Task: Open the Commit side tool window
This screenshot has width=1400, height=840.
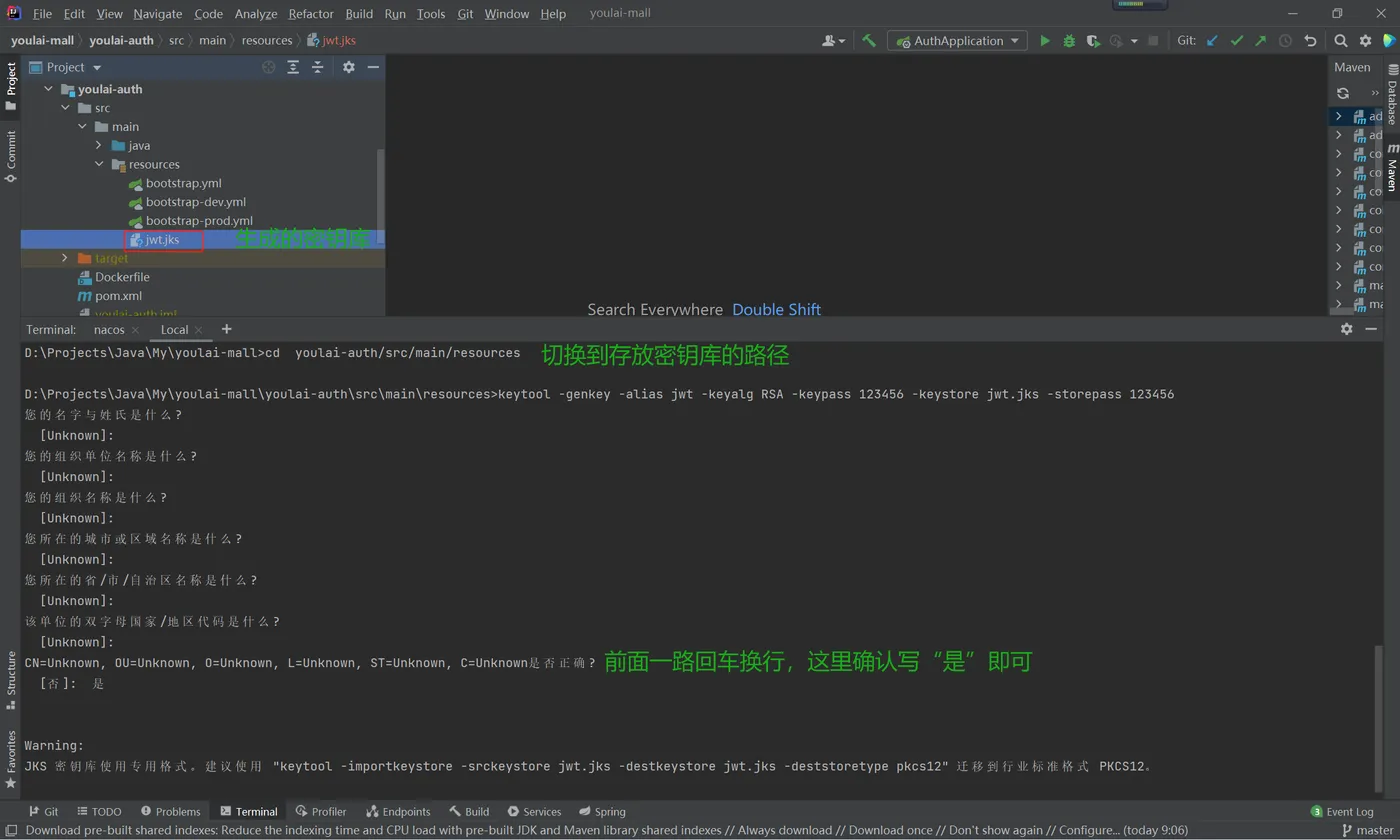Action: [x=11, y=155]
